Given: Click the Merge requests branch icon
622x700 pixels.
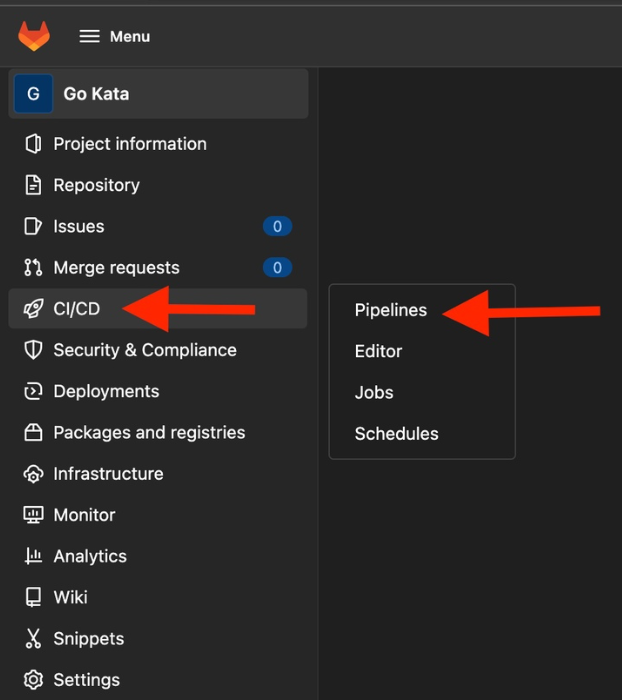Looking at the screenshot, I should 33,268.
